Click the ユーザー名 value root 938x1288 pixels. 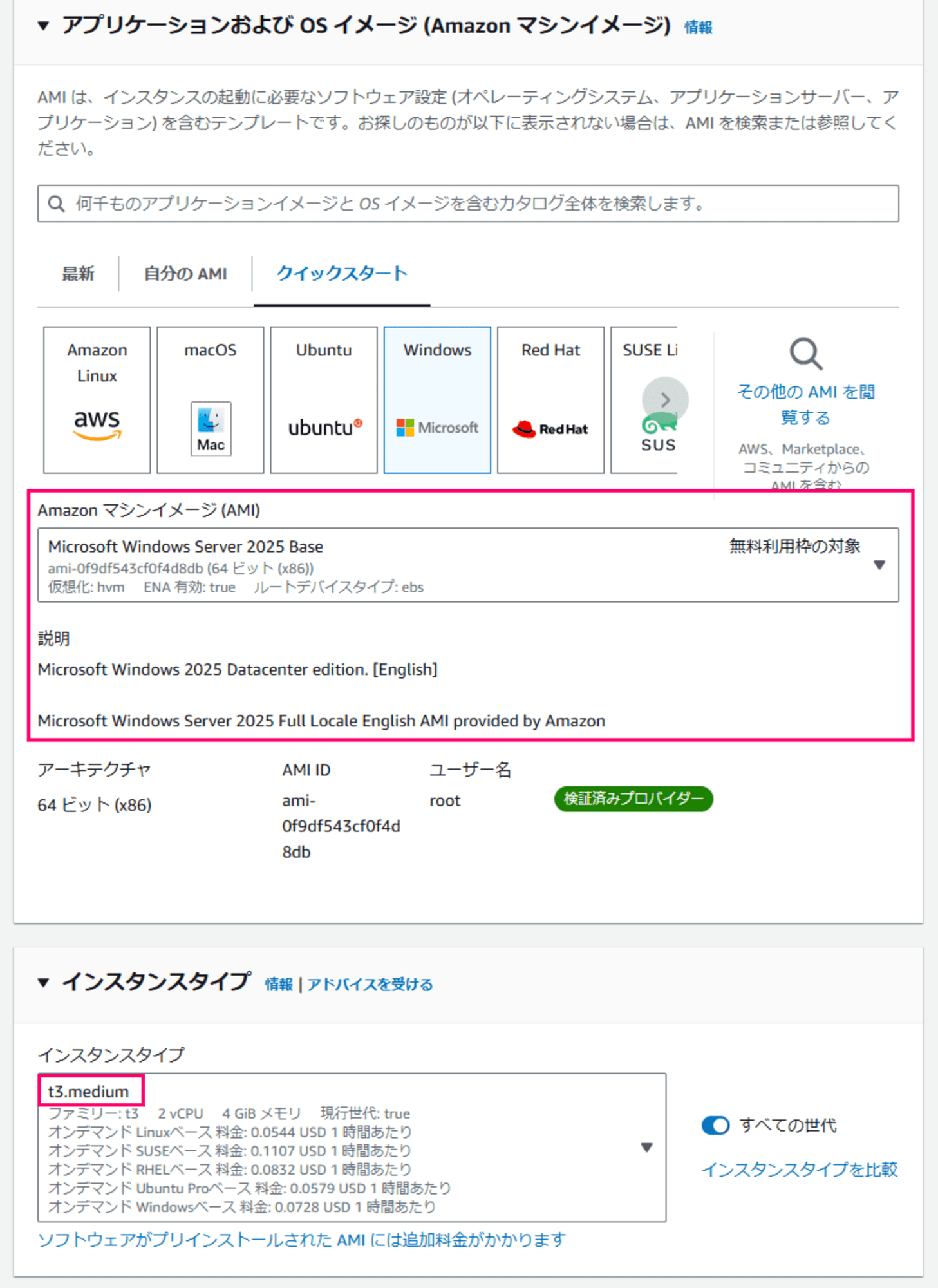pyautogui.click(x=445, y=800)
